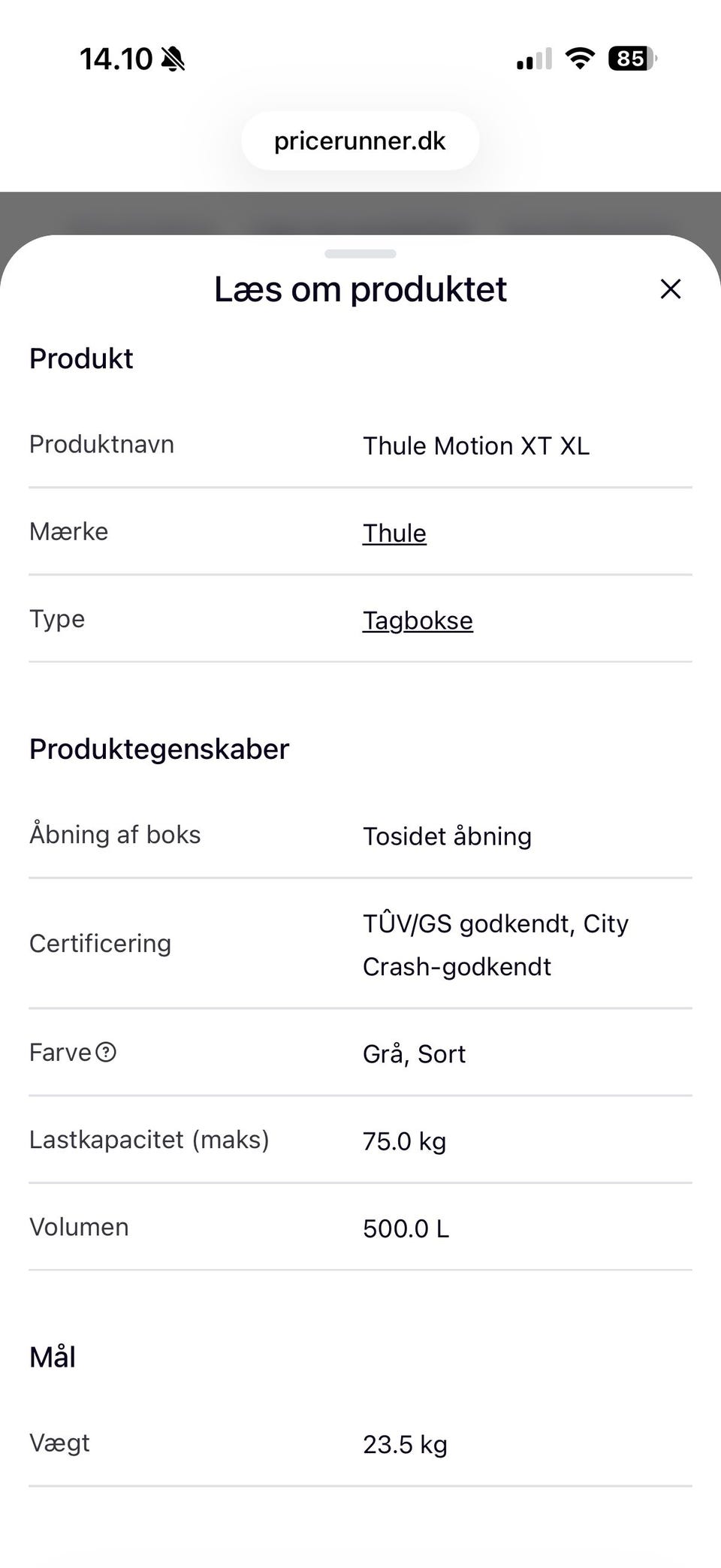Tap the Tosidet åbning value

[447, 836]
